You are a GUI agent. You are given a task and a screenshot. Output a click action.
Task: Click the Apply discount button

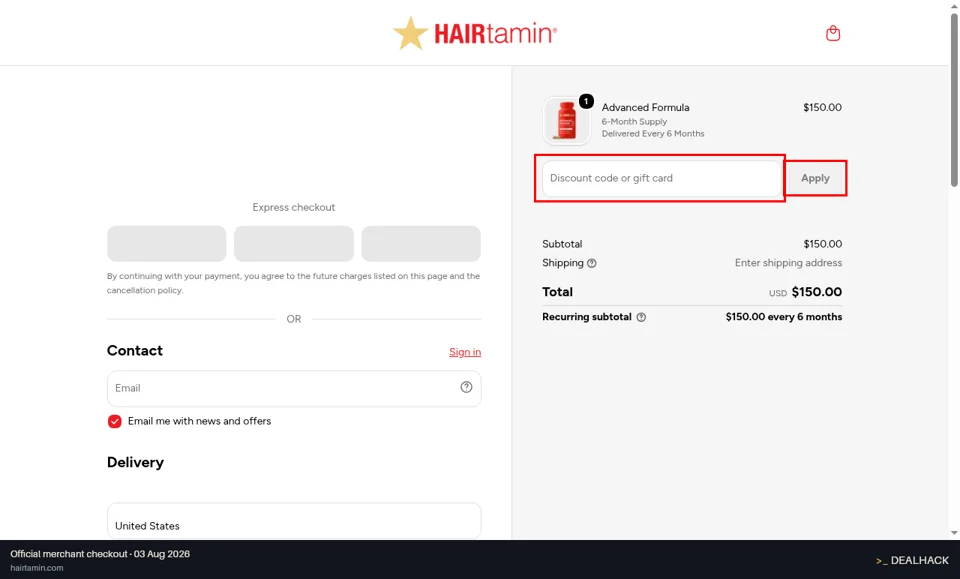(815, 178)
